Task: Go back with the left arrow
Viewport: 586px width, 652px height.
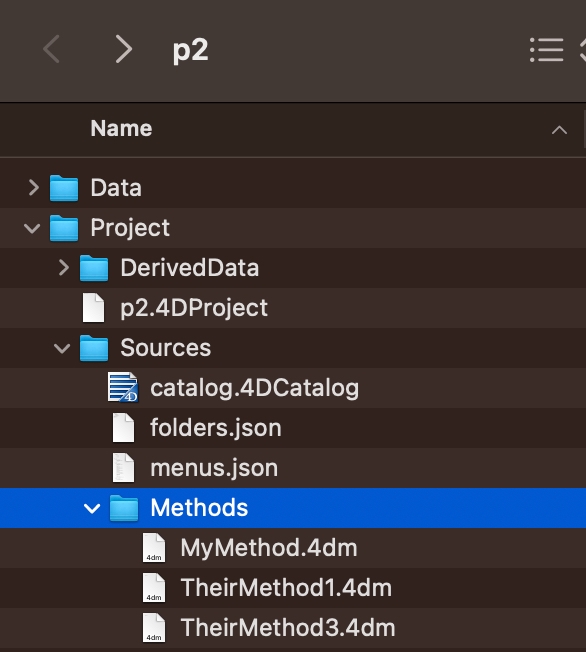Action: point(52,49)
